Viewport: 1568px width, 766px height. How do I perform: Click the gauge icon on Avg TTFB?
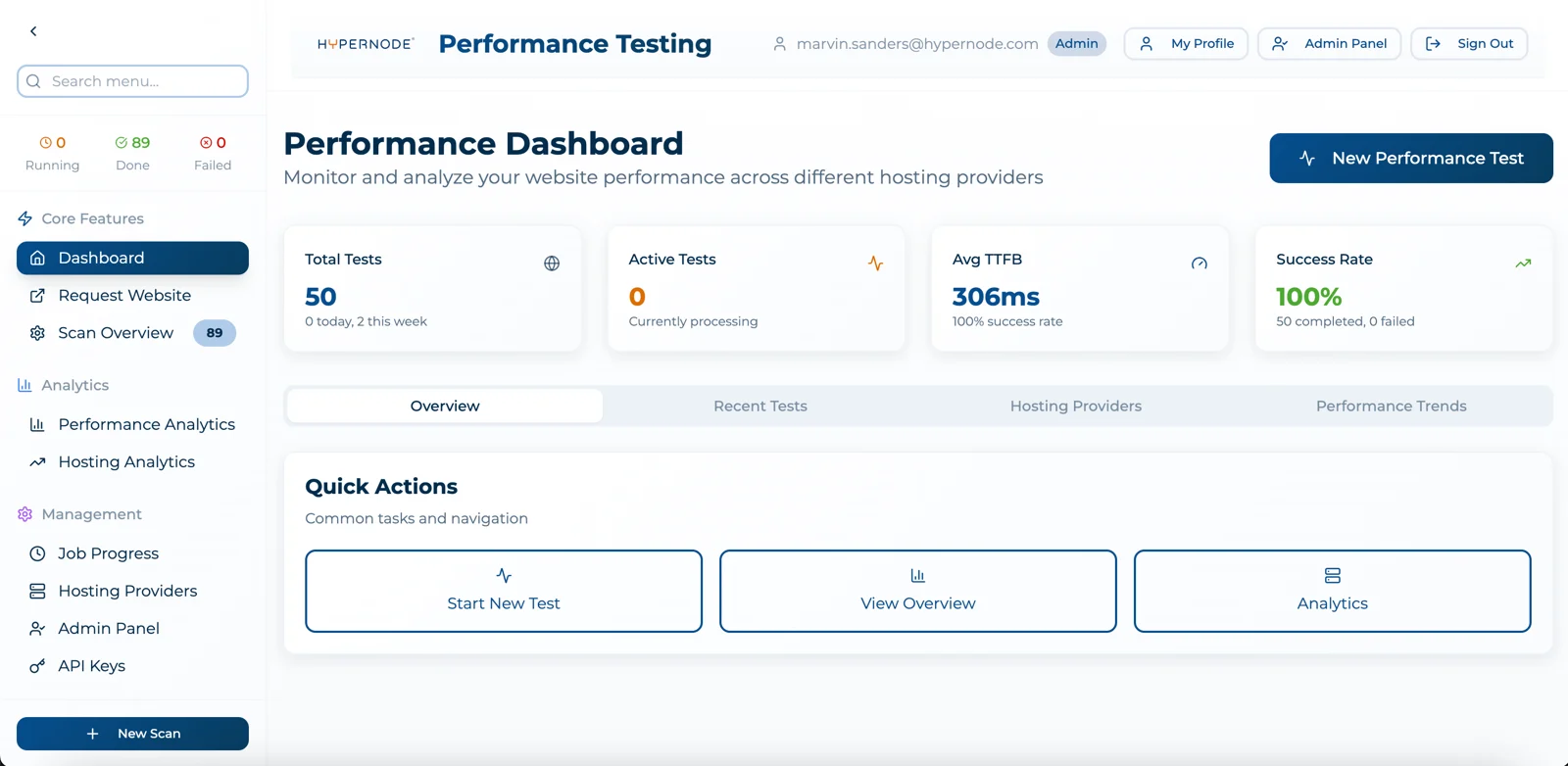point(1200,263)
